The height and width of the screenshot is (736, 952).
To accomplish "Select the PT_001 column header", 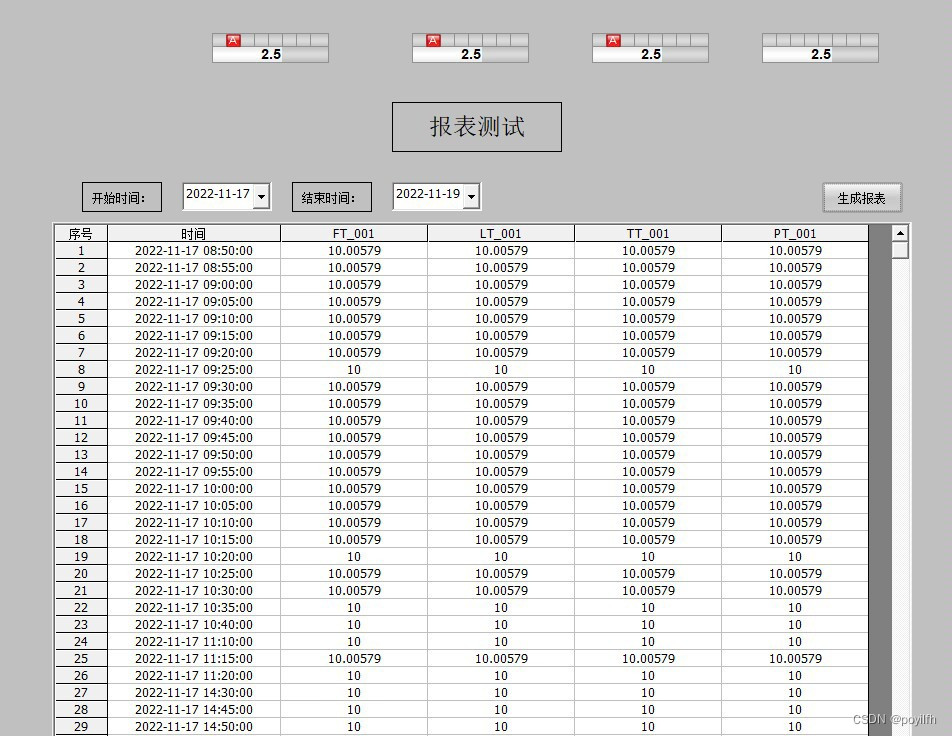I will tap(795, 233).
